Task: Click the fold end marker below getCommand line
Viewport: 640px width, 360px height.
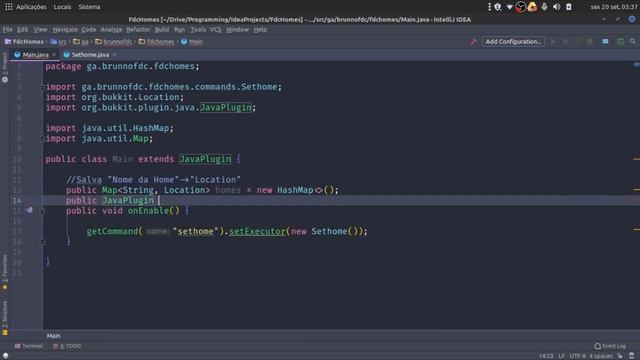Action: tap(42, 242)
